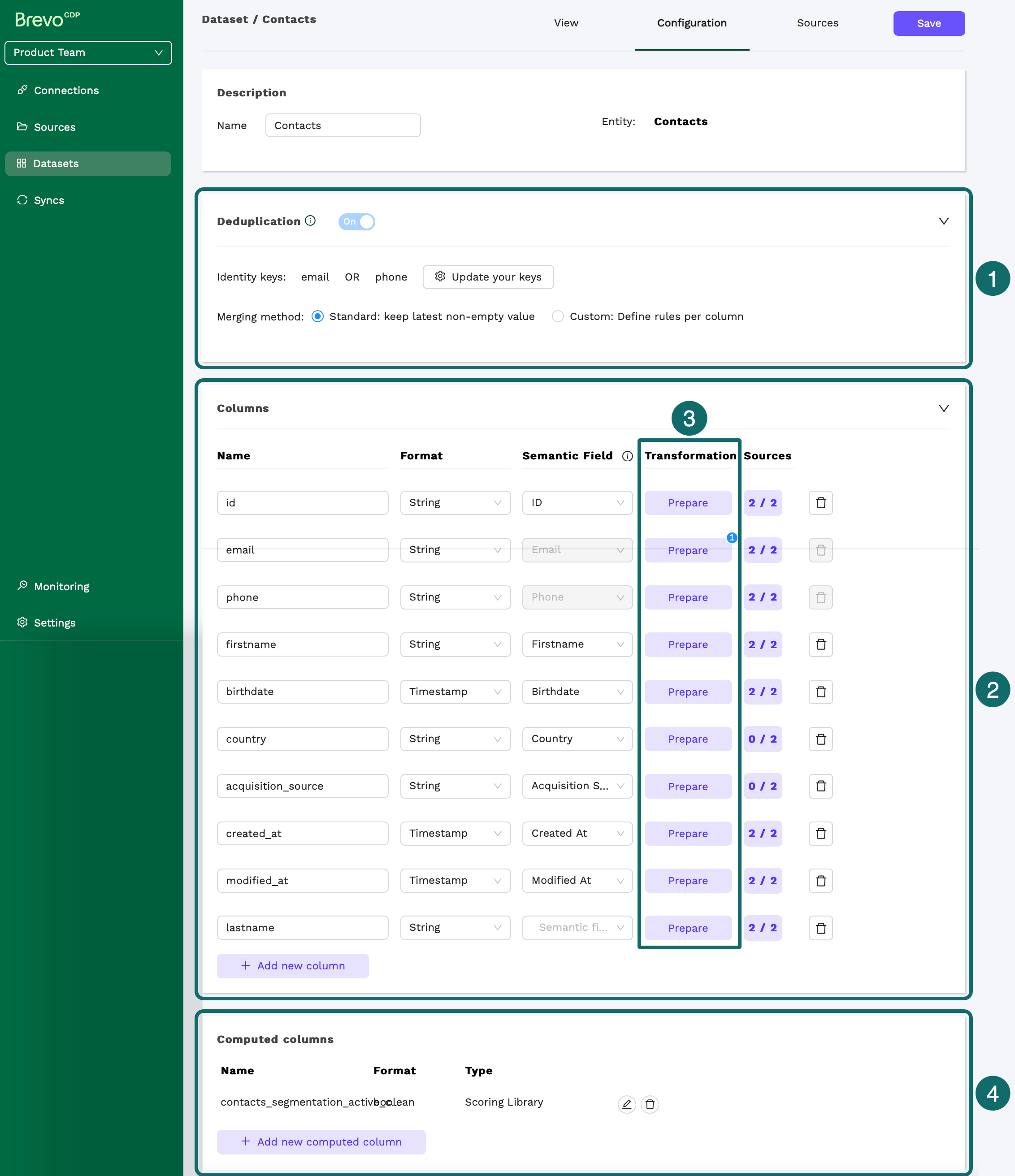
Task: Click Add new computed column
Action: tap(321, 1141)
